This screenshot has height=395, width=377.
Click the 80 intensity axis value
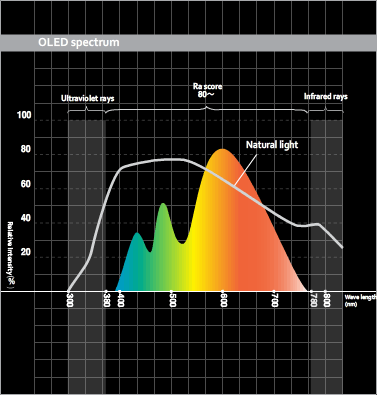pyautogui.click(x=26, y=149)
